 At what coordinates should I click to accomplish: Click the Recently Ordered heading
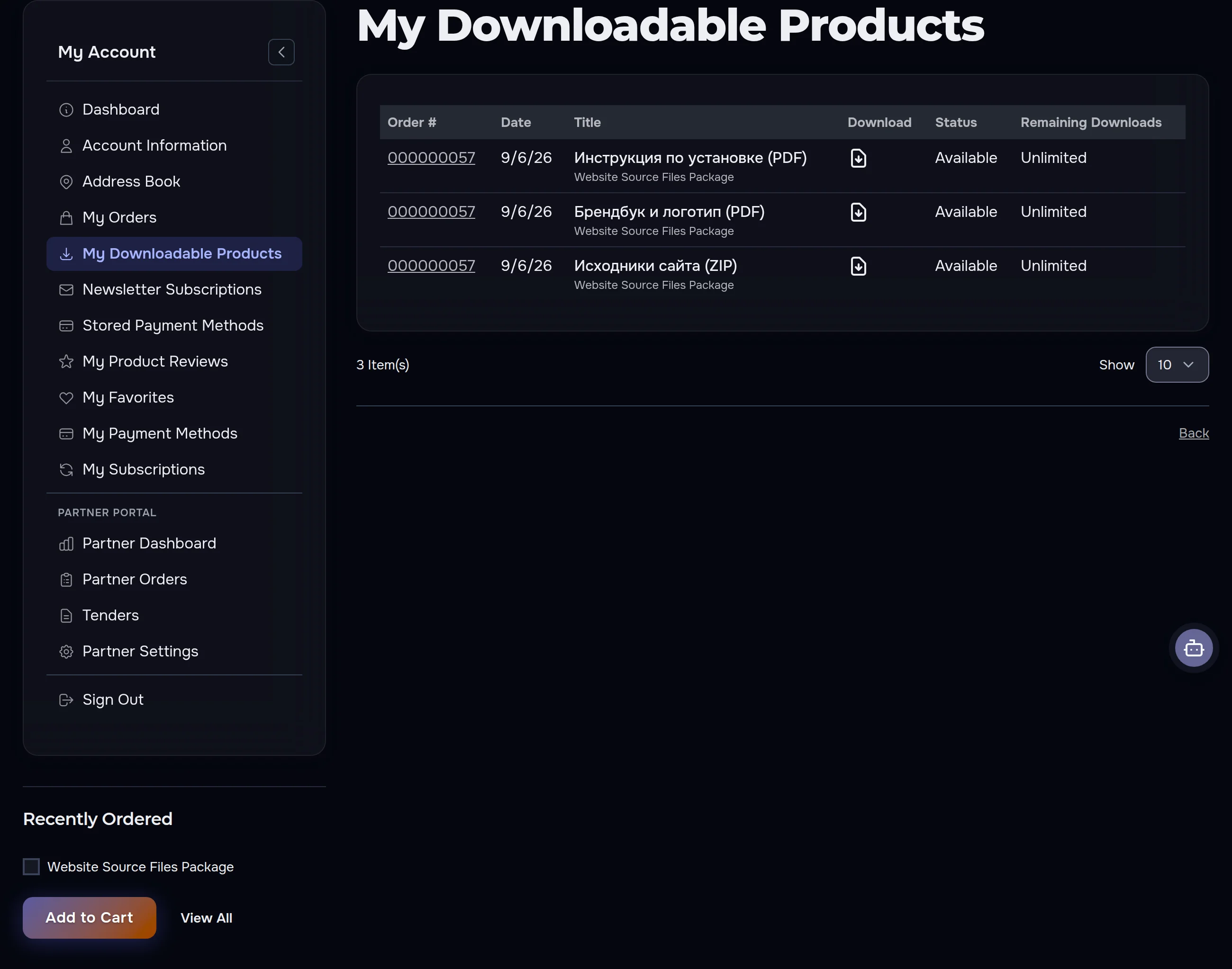click(98, 819)
